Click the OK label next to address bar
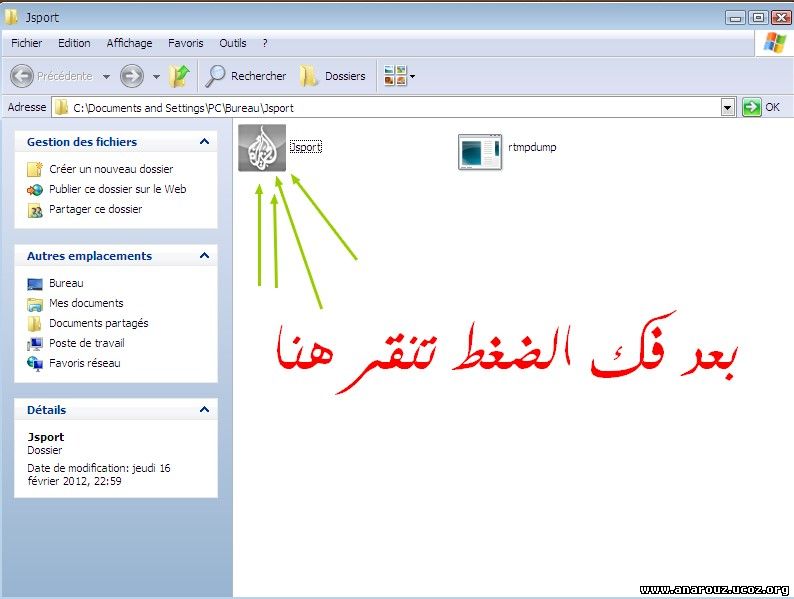 [x=772, y=107]
